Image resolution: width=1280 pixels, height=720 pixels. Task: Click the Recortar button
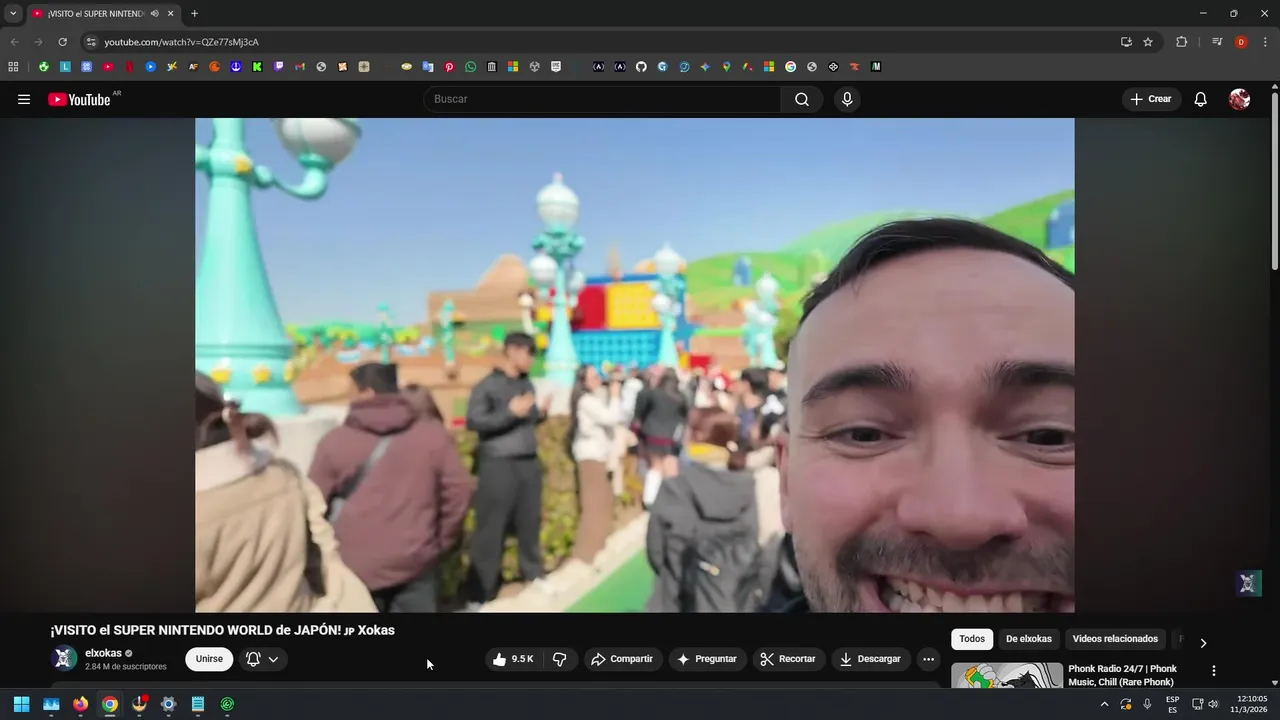point(788,659)
